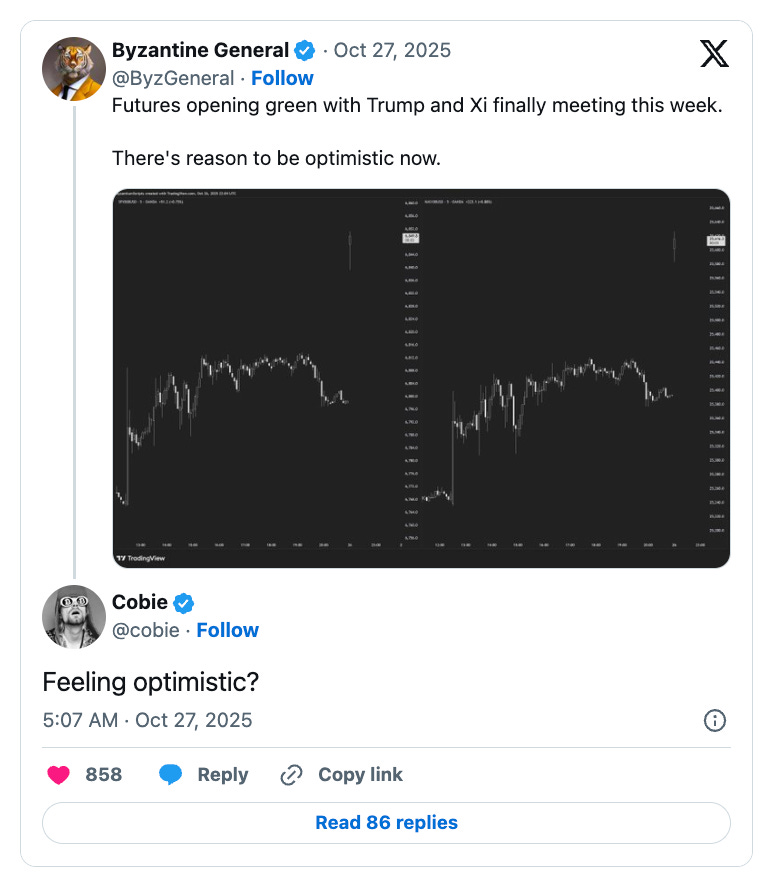Screen dimensions: 770x886
Task: Open Cobie's profile picture
Action: [x=74, y=617]
